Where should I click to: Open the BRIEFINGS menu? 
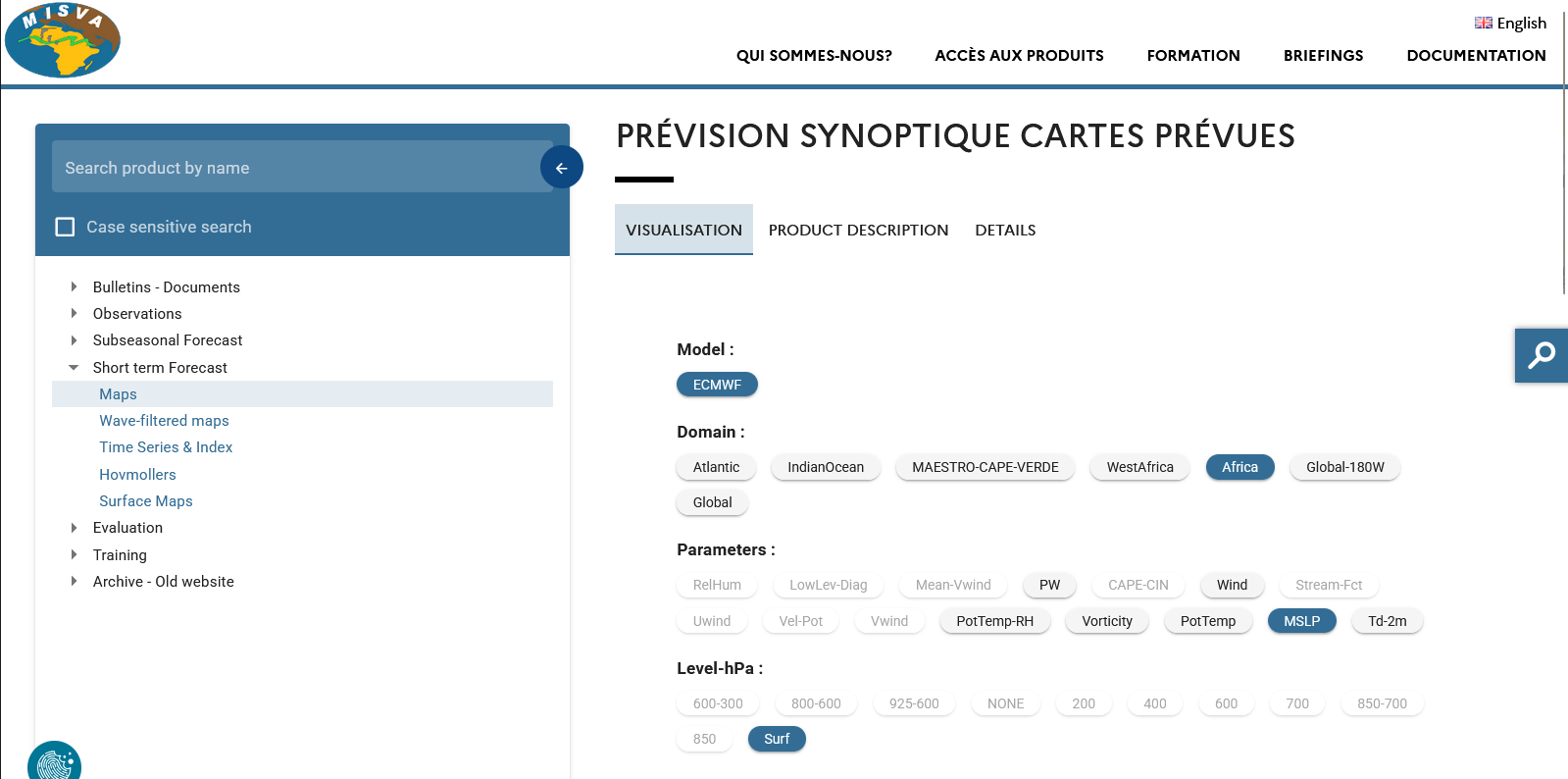click(x=1323, y=55)
